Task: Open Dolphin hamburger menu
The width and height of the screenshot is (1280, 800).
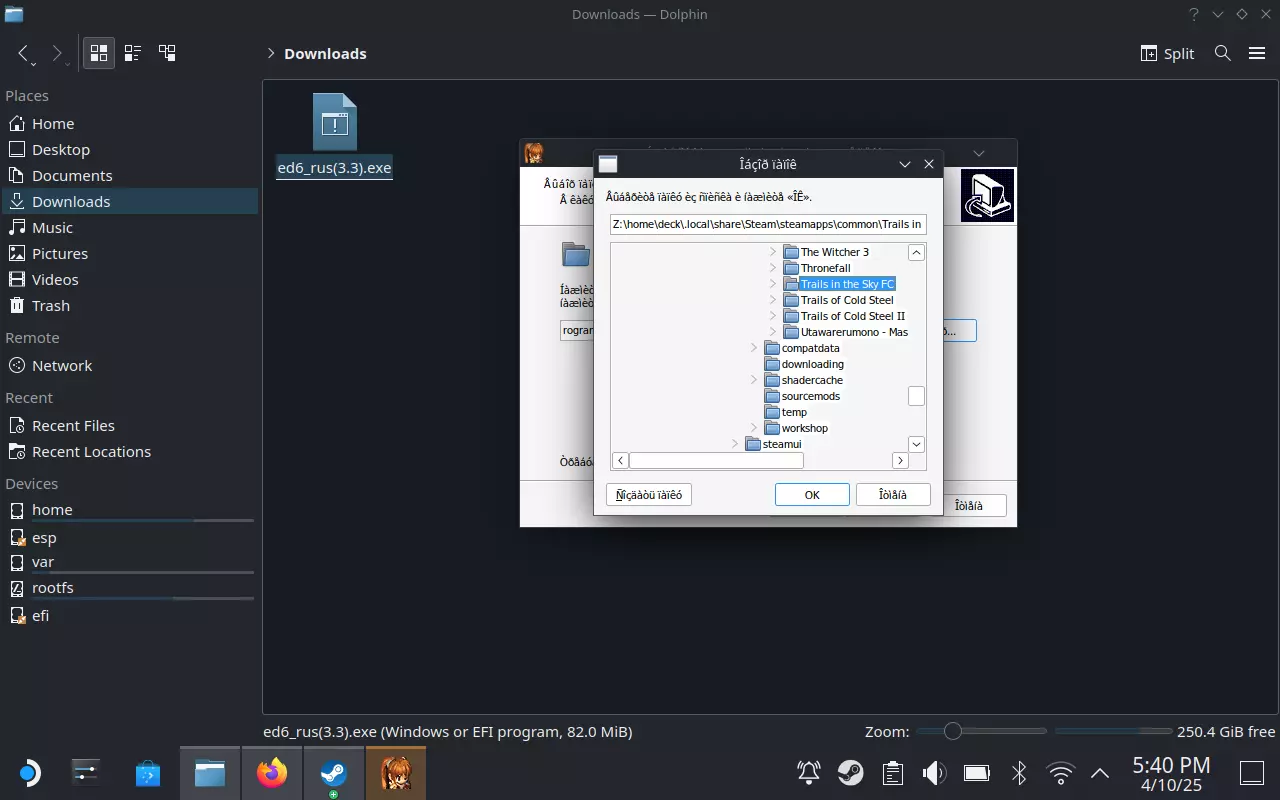Action: [1257, 53]
